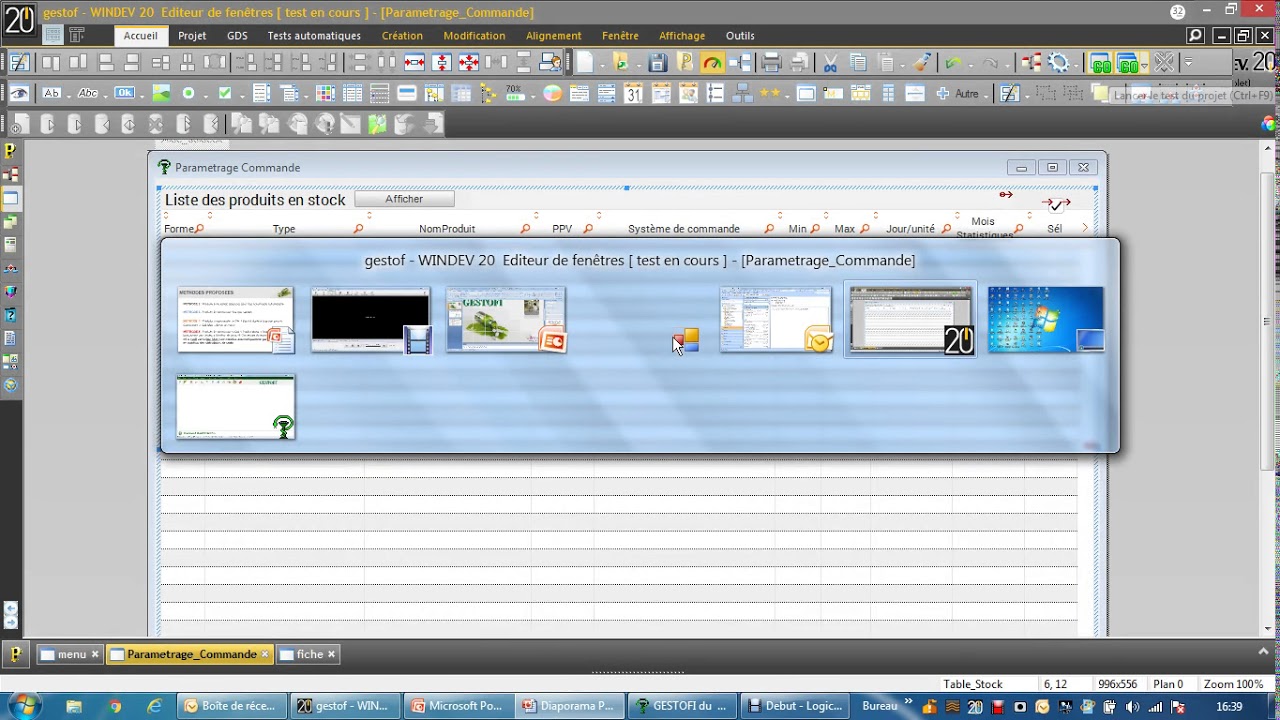Screen dimensions: 1280x720
Task: Insert a radio button control
Action: (188, 93)
